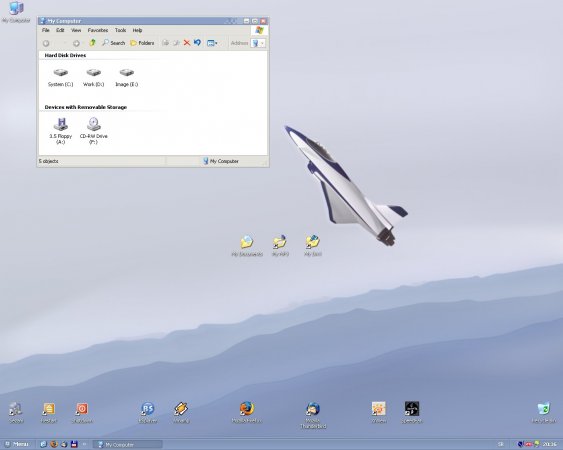The height and width of the screenshot is (450, 563).
Task: Click the 5 objects status bar text
Action: [48, 161]
